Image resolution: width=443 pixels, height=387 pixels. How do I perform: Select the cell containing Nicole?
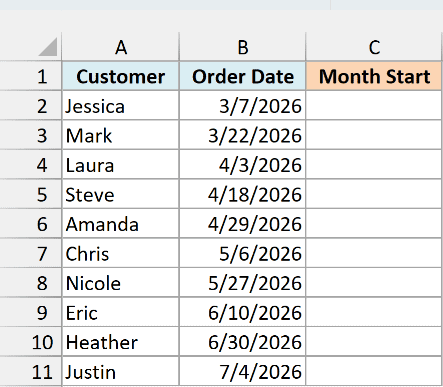click(x=121, y=283)
